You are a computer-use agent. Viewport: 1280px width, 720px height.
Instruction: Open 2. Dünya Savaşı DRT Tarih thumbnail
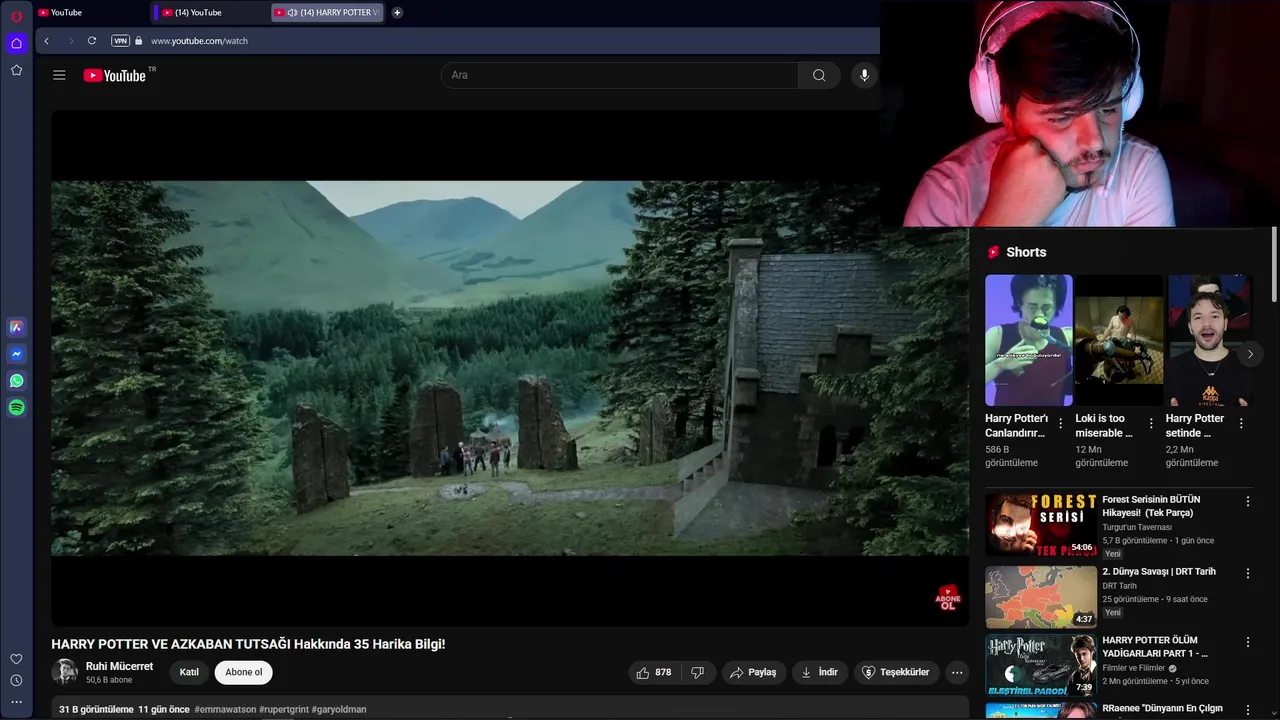1041,598
